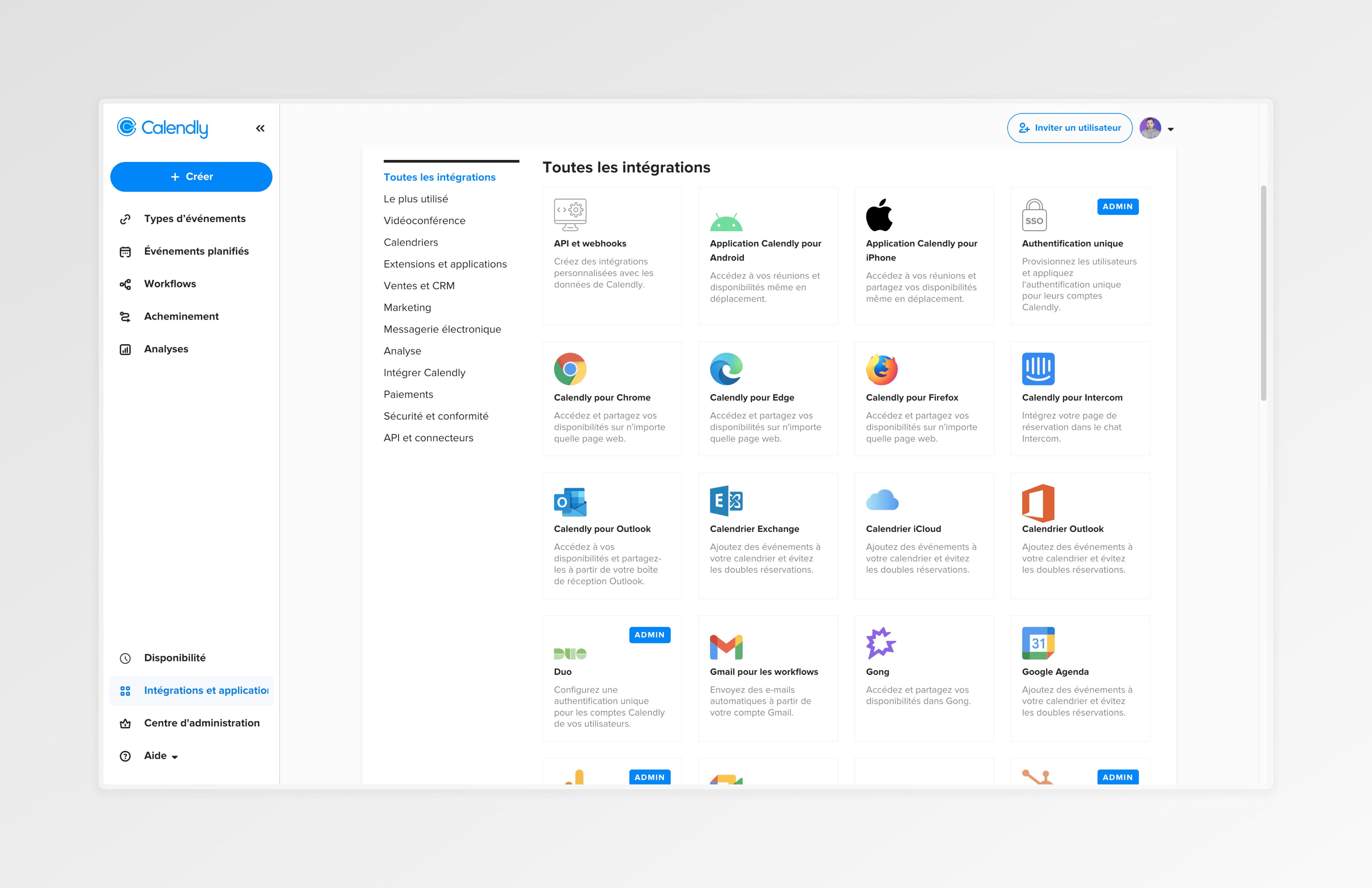Select Messagerie électronique category

point(442,329)
